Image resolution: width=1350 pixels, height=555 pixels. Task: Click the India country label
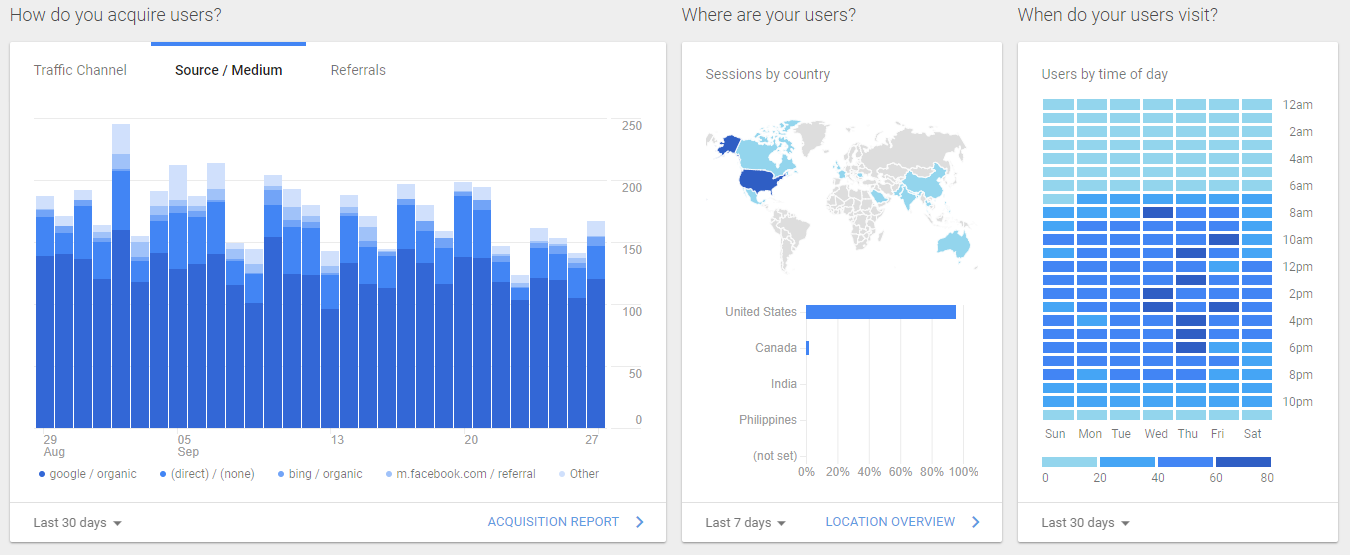pyautogui.click(x=784, y=384)
